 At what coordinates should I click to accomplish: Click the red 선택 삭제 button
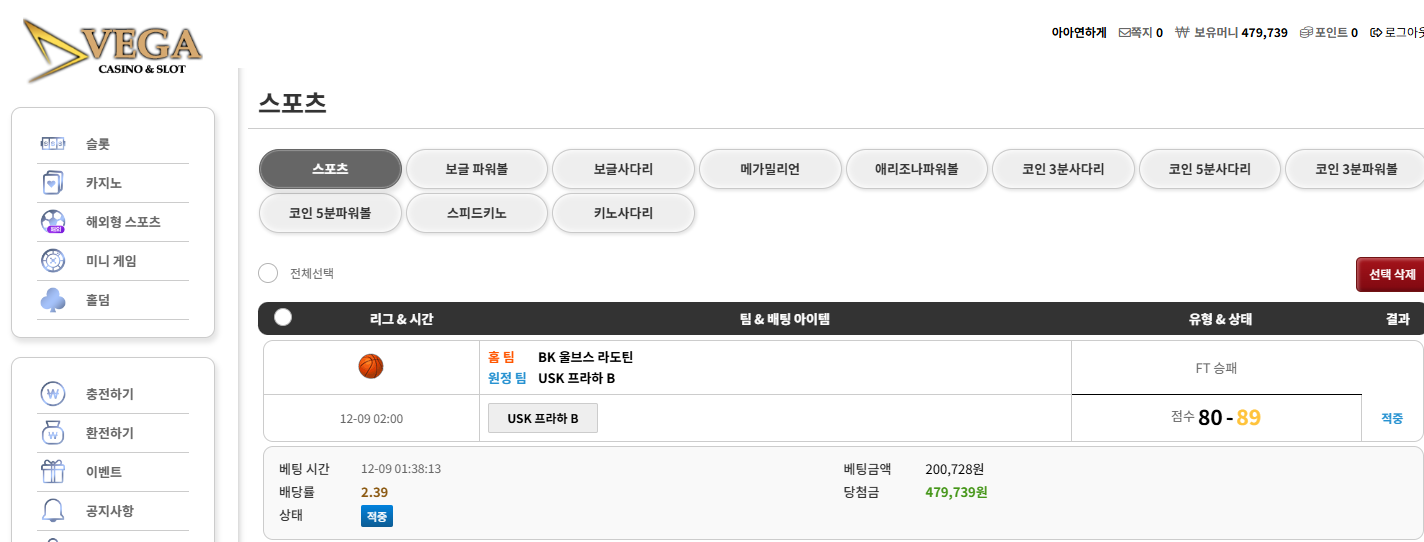click(1391, 274)
